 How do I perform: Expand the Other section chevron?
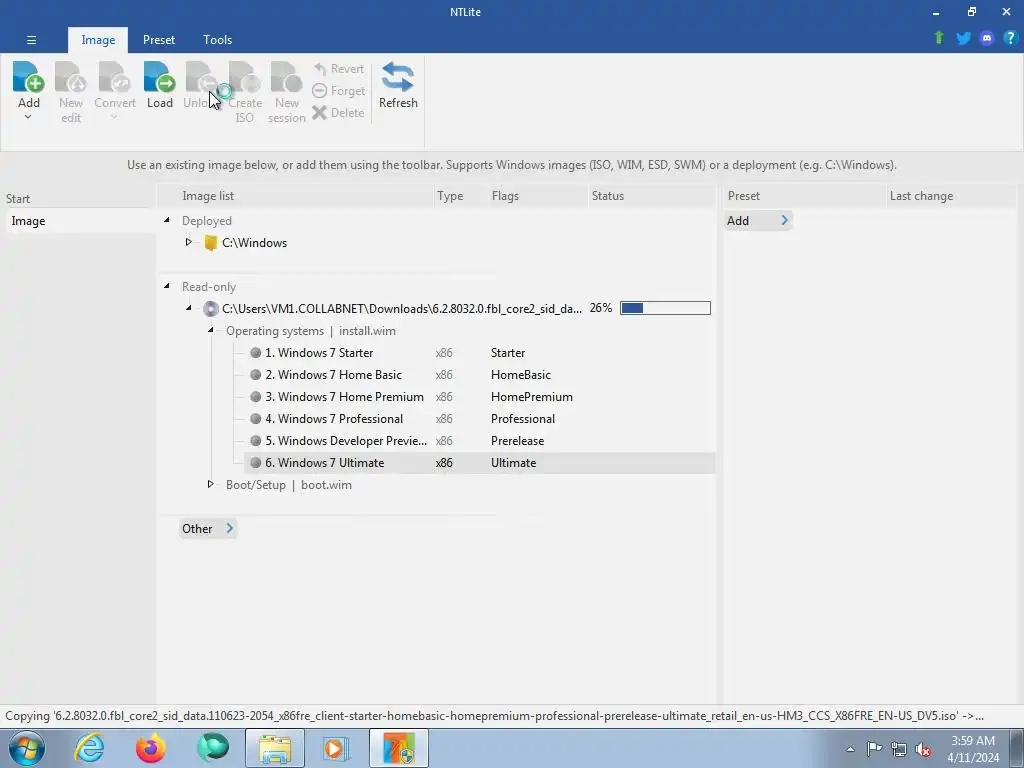(229, 528)
